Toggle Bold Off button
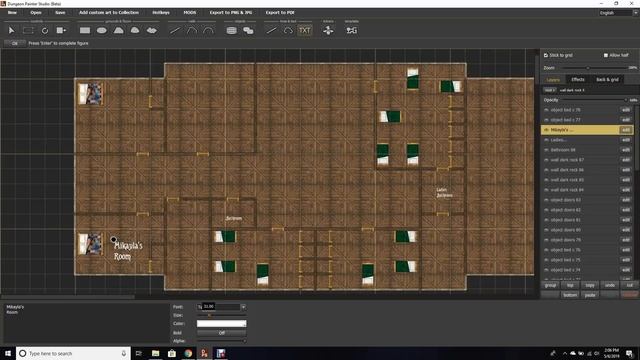The height and width of the screenshot is (360, 640). (221, 333)
